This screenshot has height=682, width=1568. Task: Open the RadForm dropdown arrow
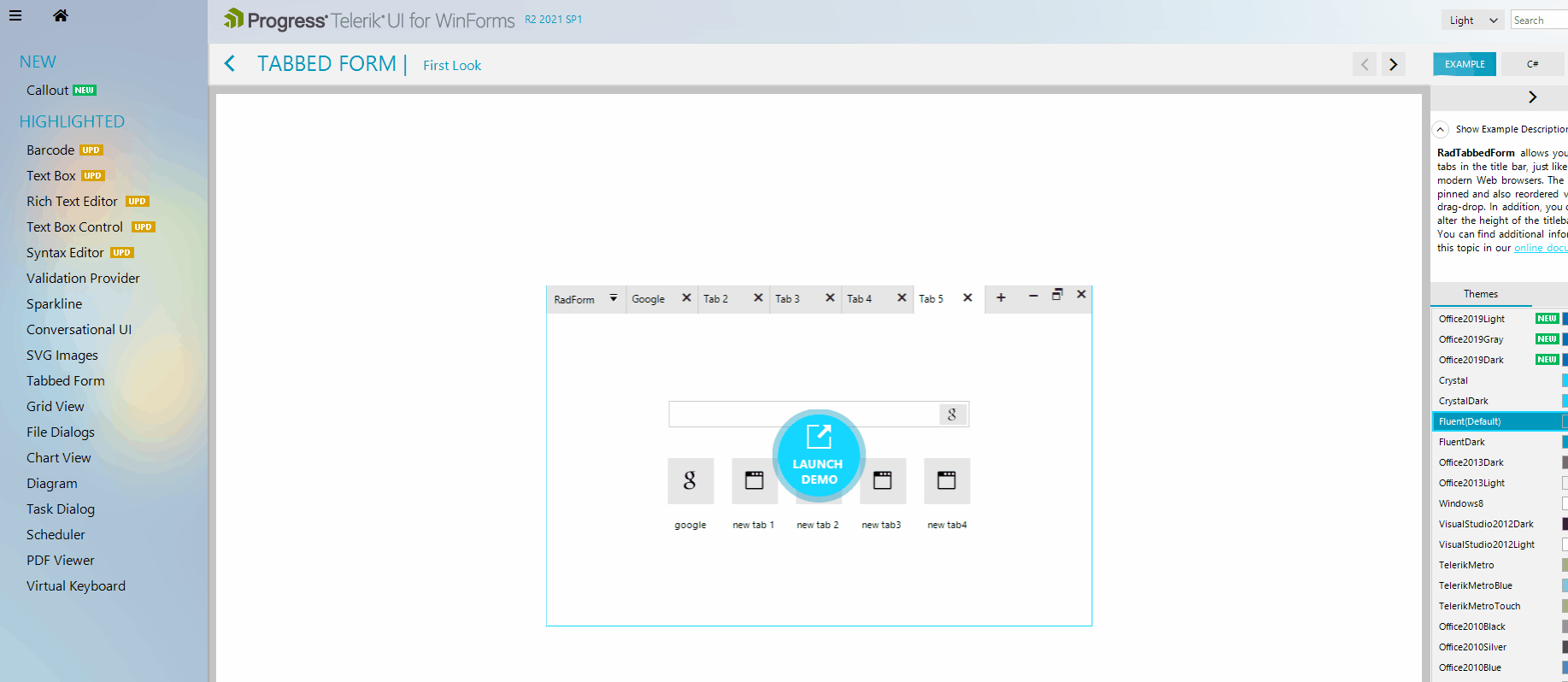[614, 298]
